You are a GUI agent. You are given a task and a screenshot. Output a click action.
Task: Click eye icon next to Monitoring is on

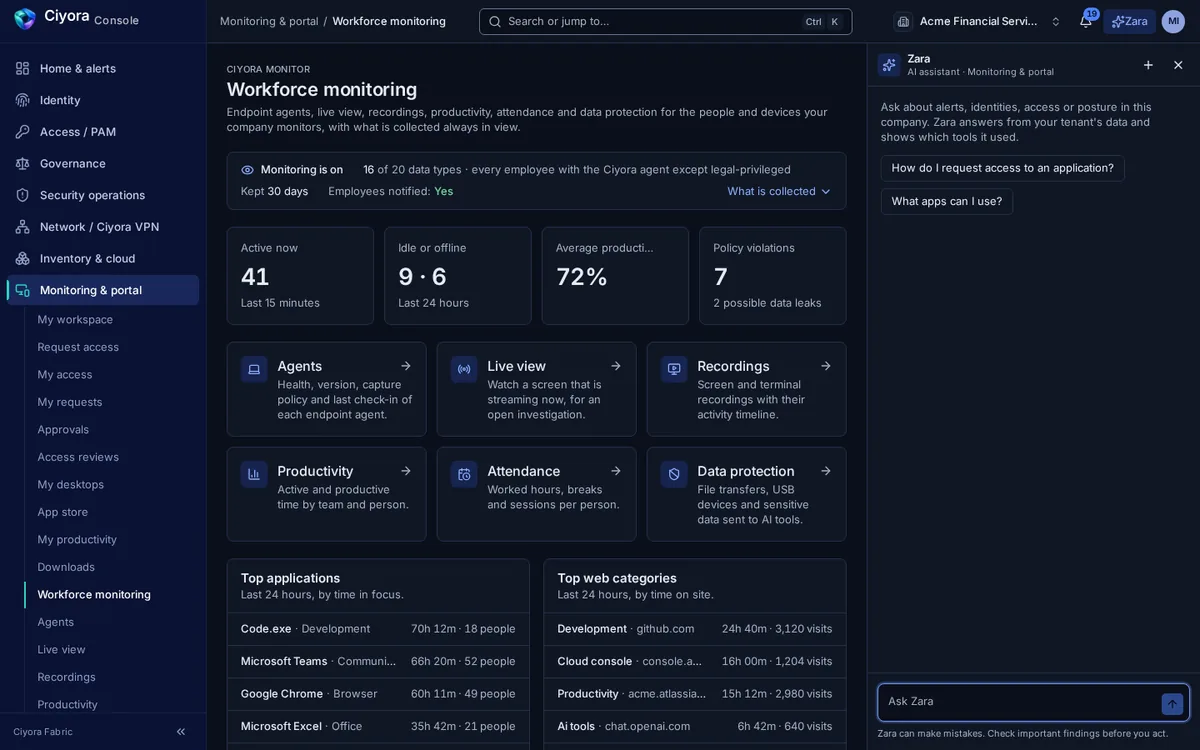pos(247,170)
